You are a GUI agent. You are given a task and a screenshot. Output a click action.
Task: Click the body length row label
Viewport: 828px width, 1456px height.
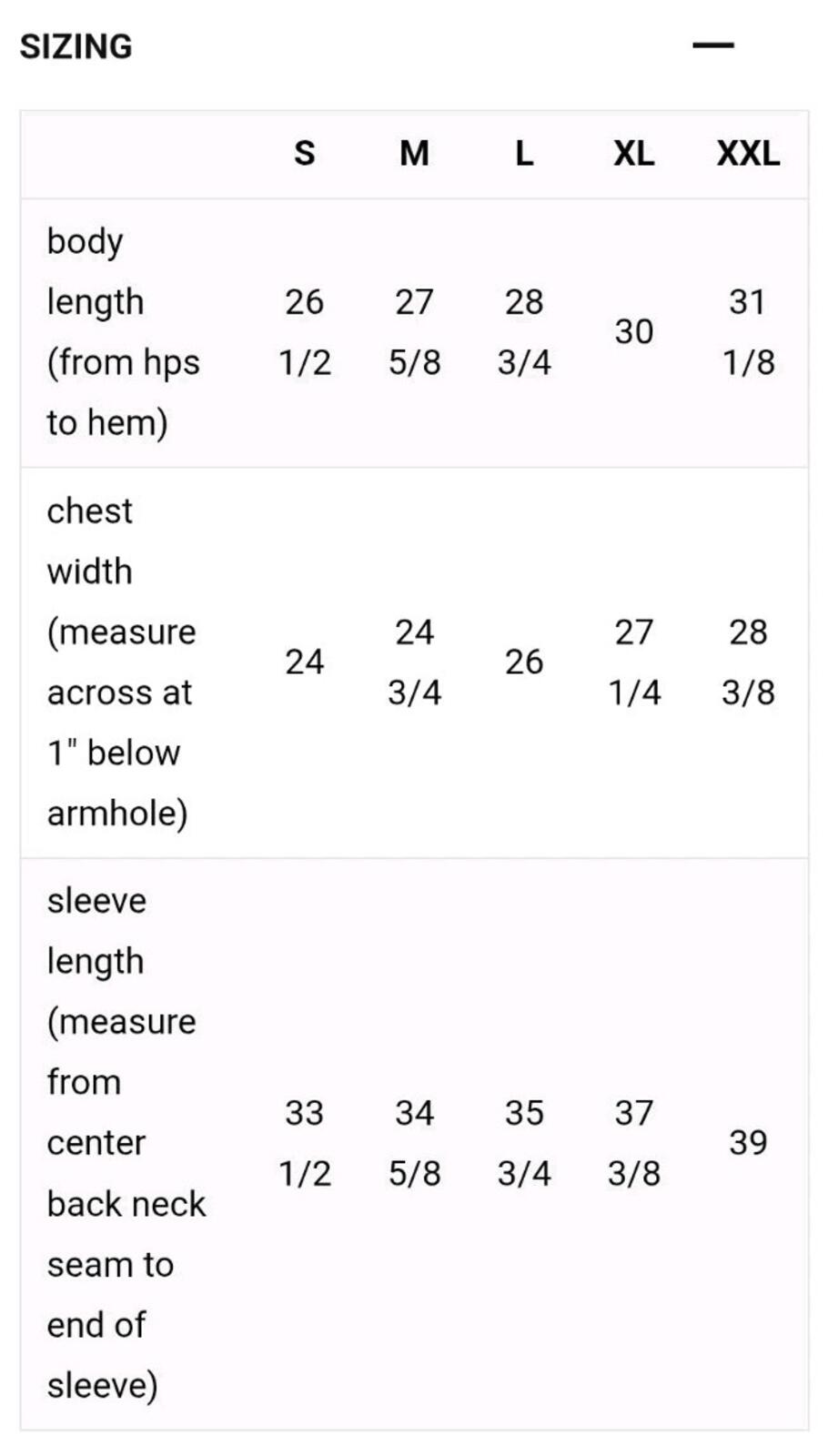[123, 332]
